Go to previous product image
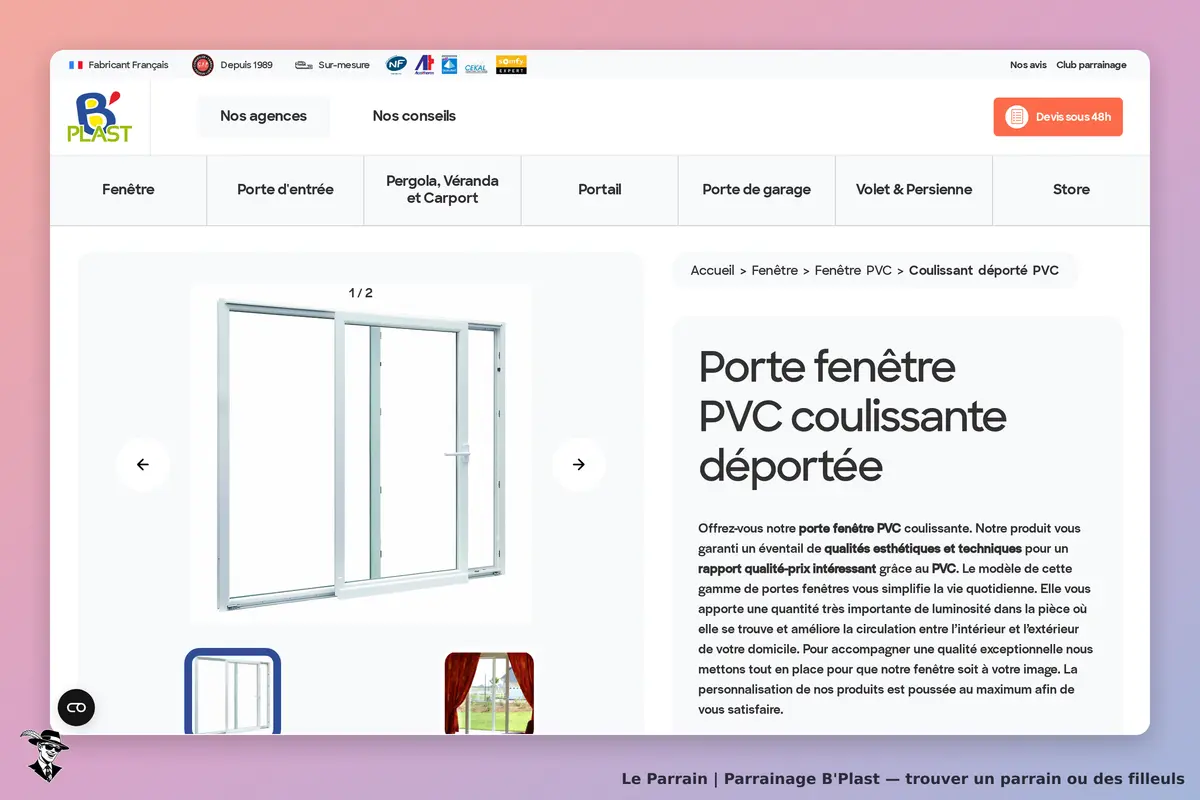 pos(142,464)
